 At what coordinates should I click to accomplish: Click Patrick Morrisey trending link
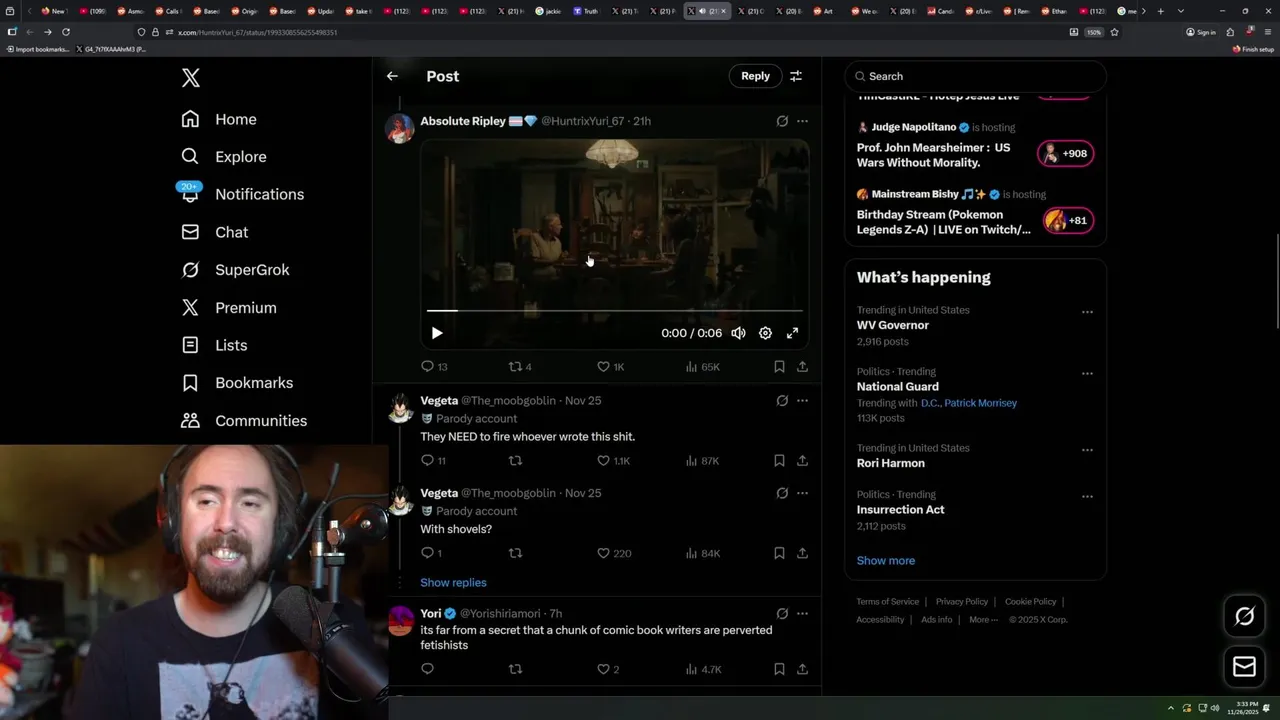pos(981,403)
